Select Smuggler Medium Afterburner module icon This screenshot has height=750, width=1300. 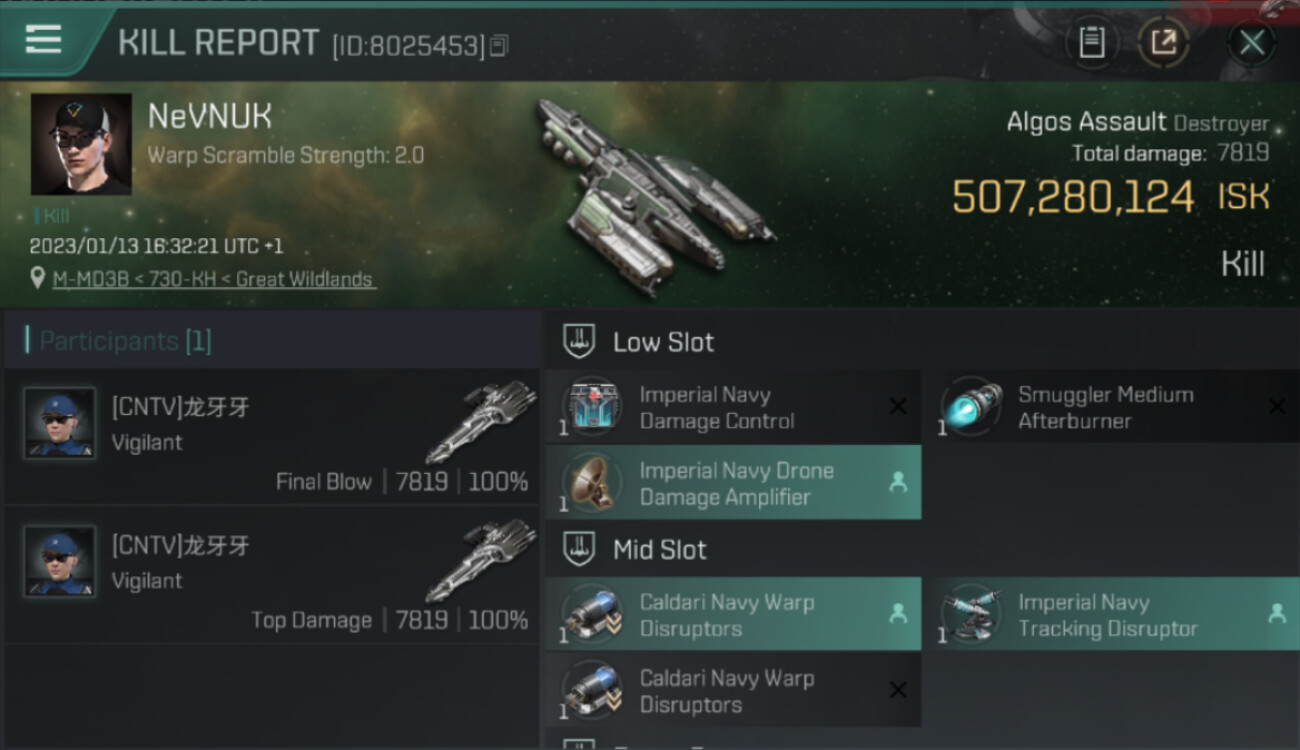tap(972, 407)
